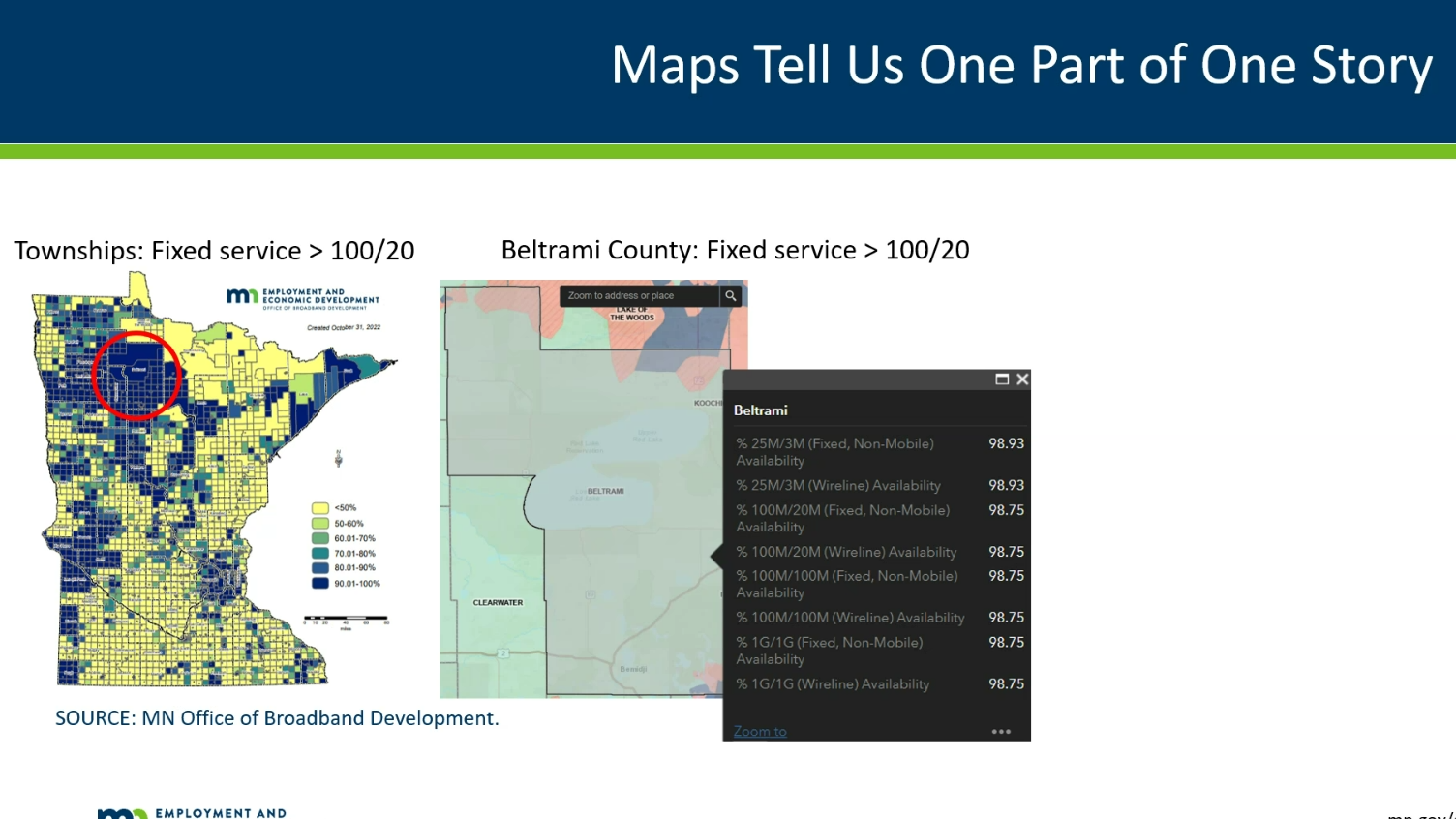Click the Zoom to link
The image size is (1456, 819).
point(760,732)
